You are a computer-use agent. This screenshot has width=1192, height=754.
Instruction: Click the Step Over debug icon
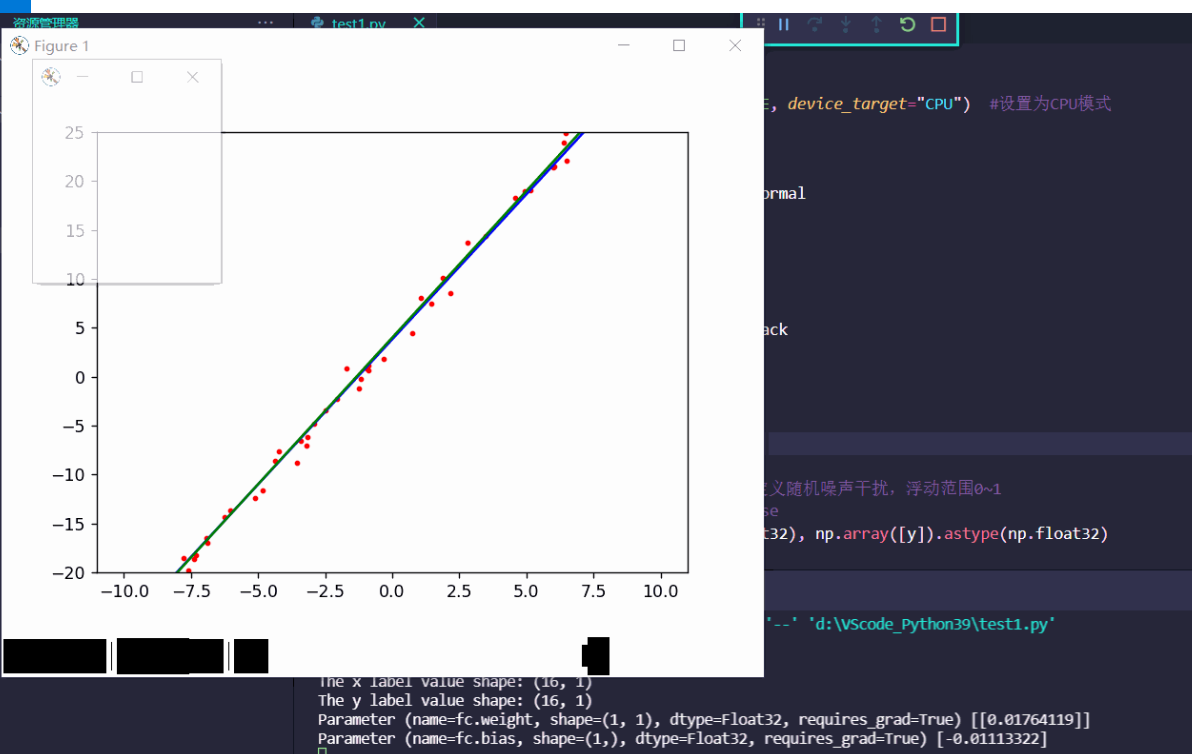click(x=815, y=24)
